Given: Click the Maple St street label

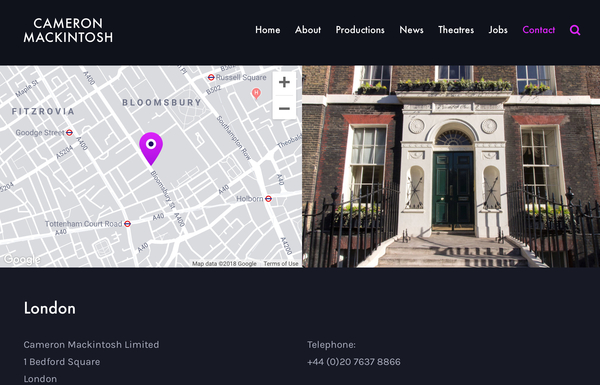Looking at the screenshot, I should (27, 88).
